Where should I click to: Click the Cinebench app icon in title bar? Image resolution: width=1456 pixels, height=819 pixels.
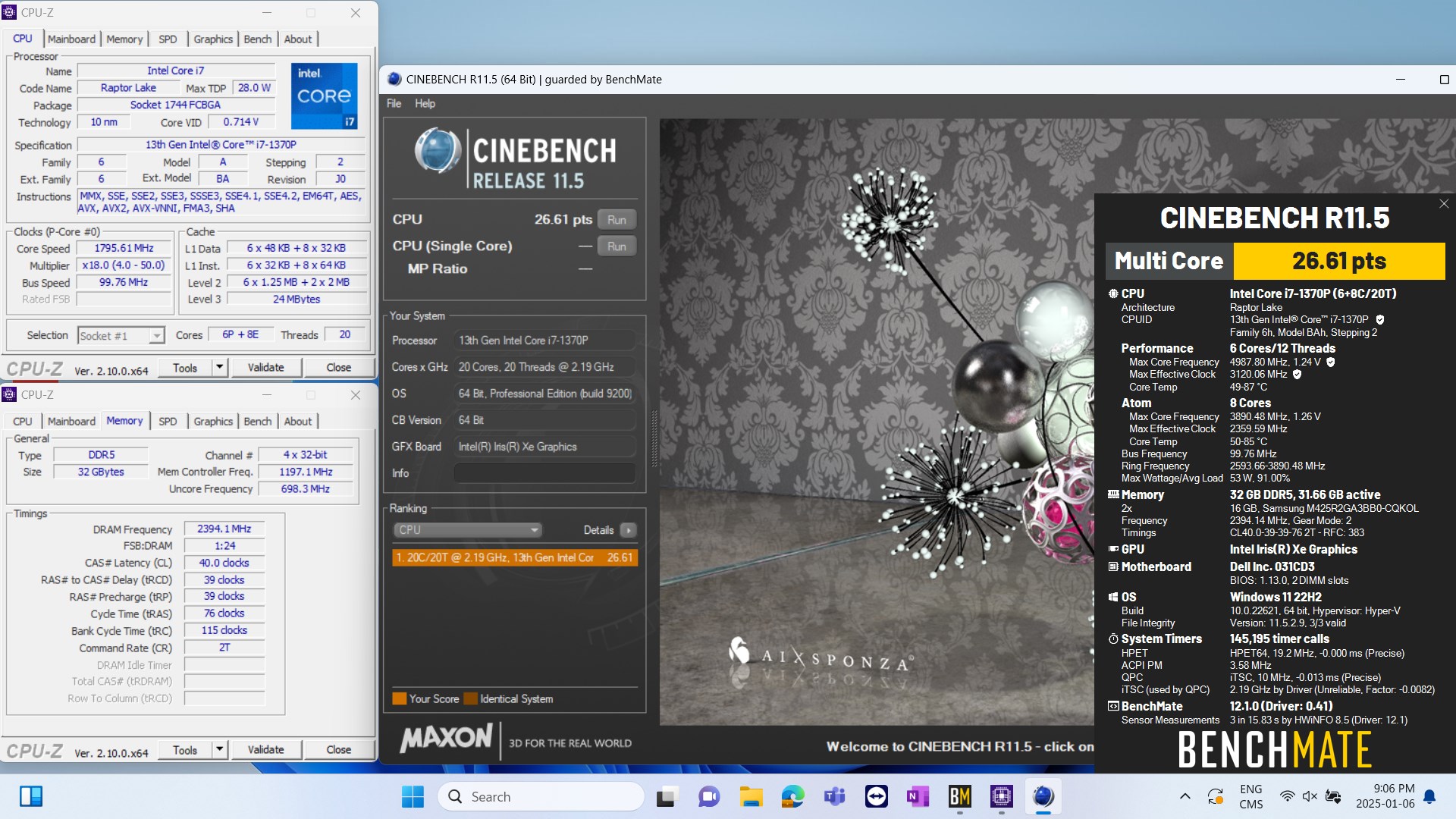coord(394,79)
